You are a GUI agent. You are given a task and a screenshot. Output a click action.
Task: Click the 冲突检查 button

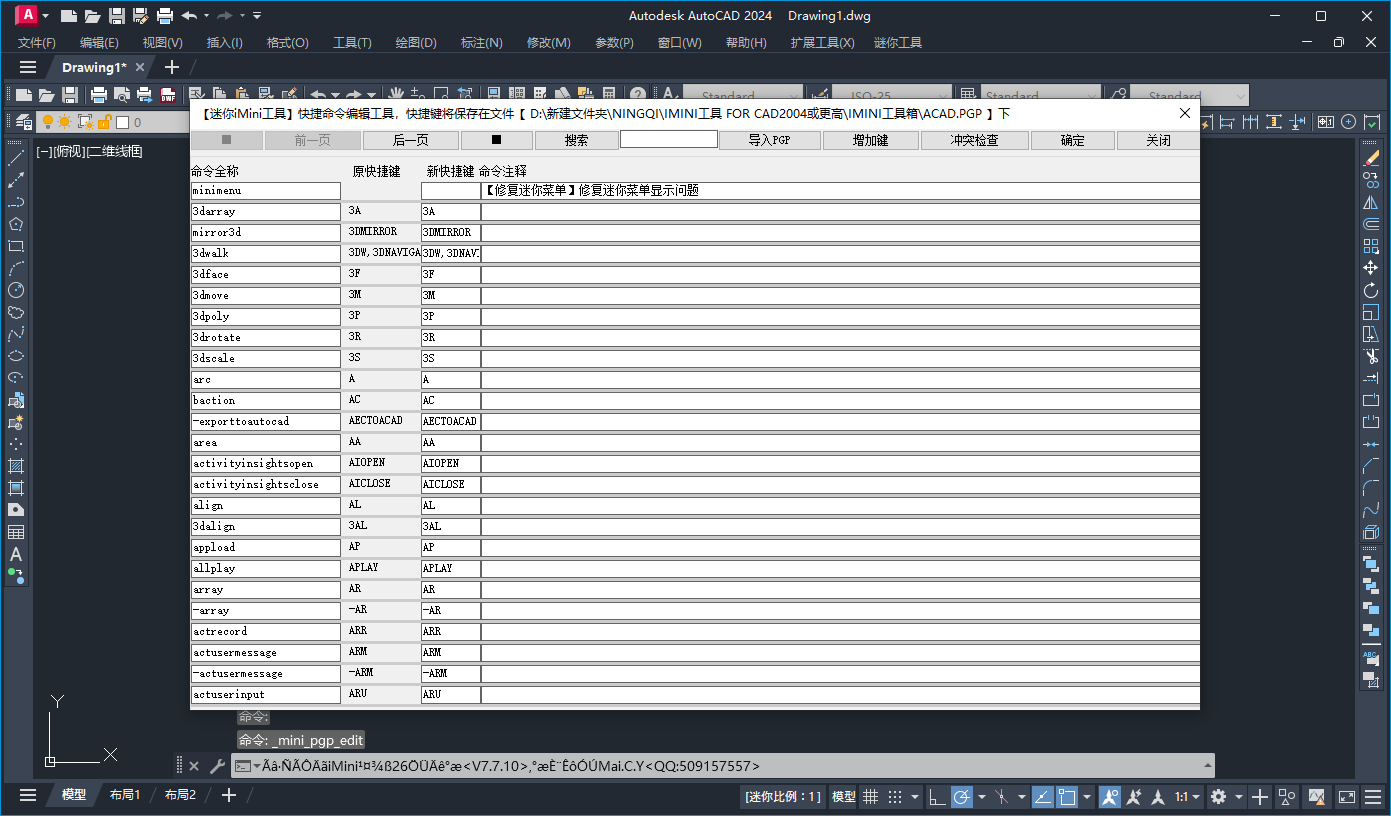tap(974, 140)
